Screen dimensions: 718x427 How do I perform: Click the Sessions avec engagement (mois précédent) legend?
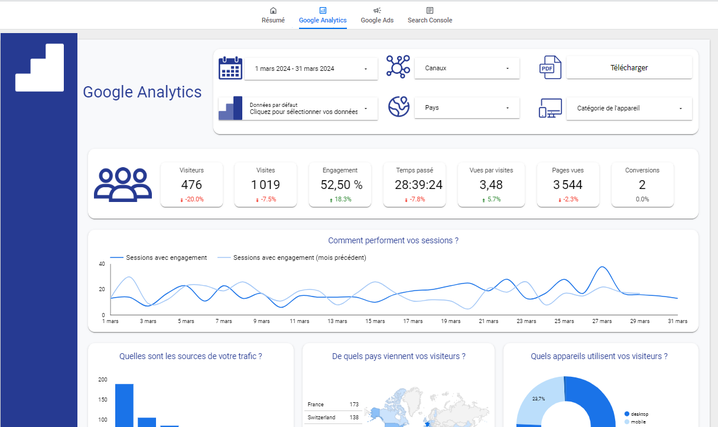[292, 258]
